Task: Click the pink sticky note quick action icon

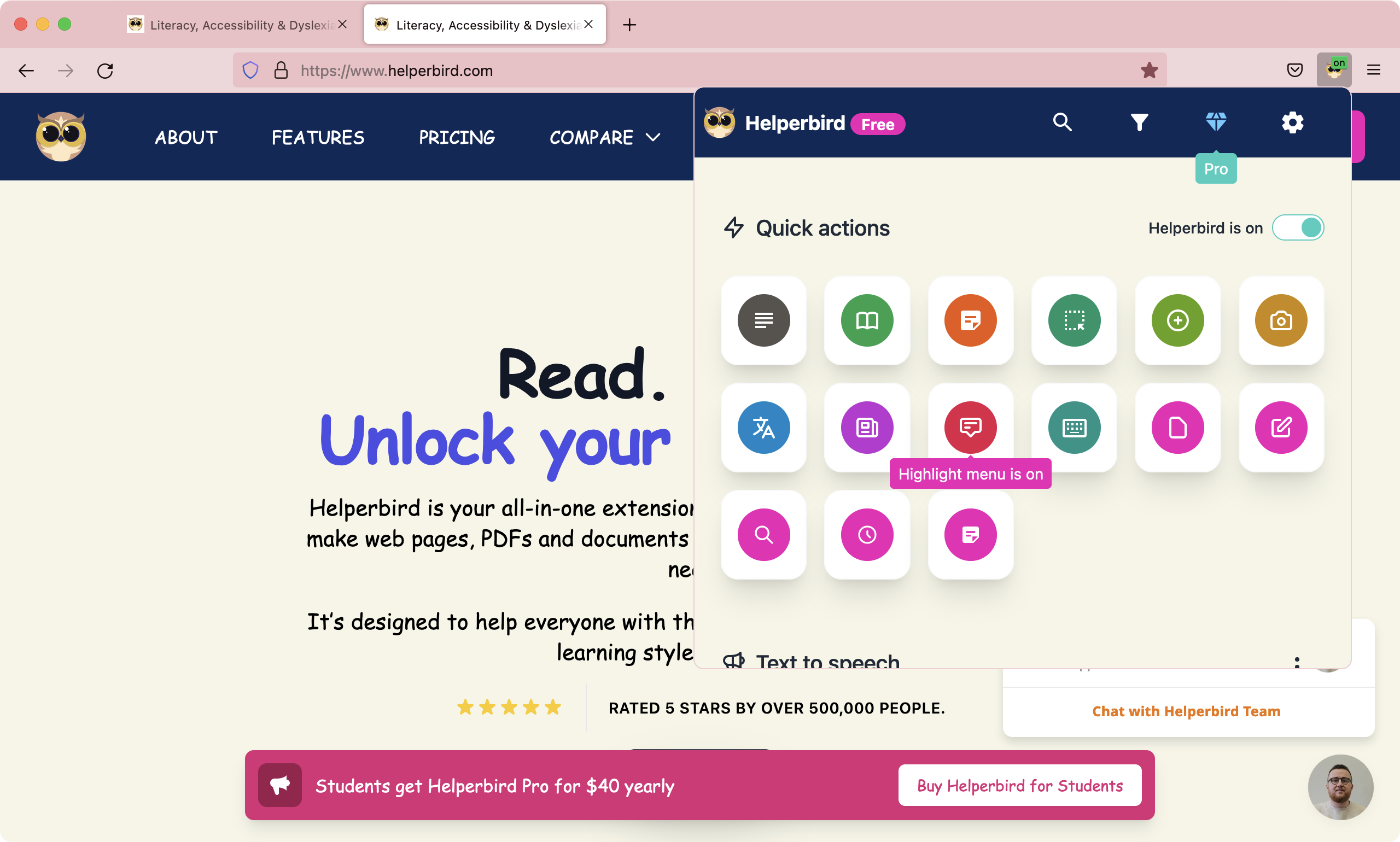Action: (970, 535)
